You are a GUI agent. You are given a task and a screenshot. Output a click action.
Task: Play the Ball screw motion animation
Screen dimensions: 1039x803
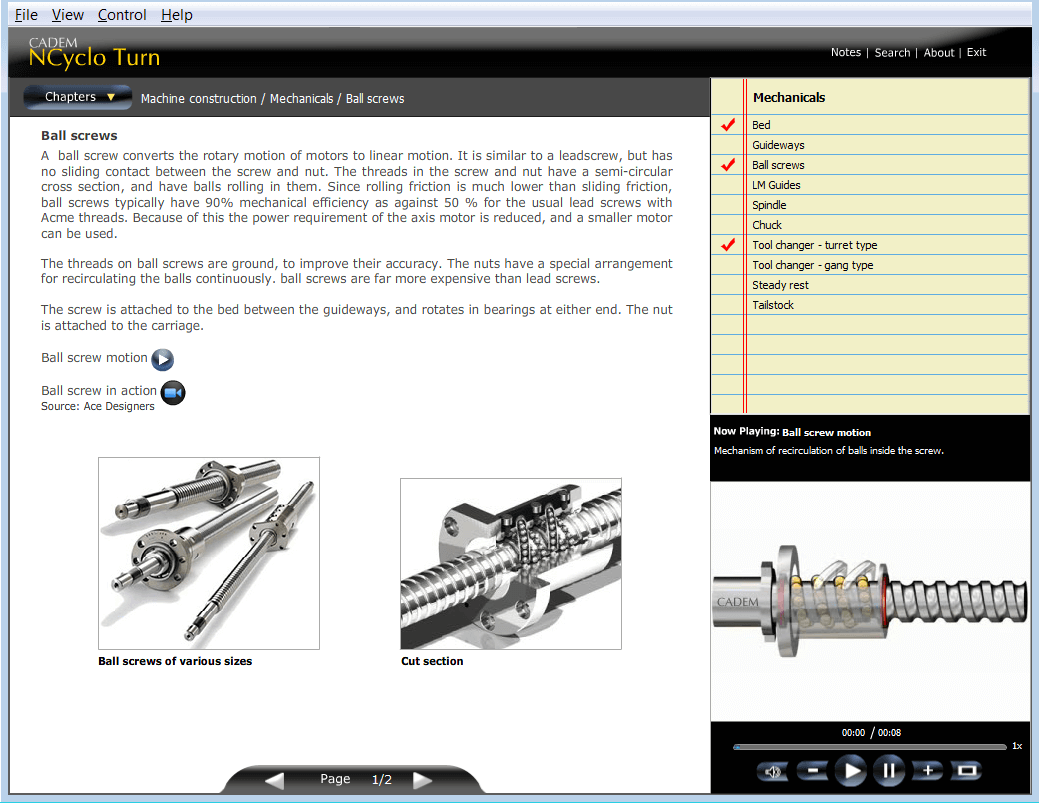[162, 359]
